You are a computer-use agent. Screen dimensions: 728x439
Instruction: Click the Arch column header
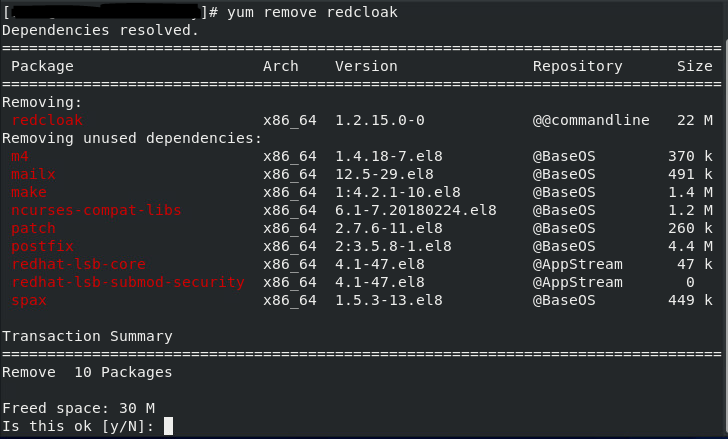pyautogui.click(x=280, y=66)
